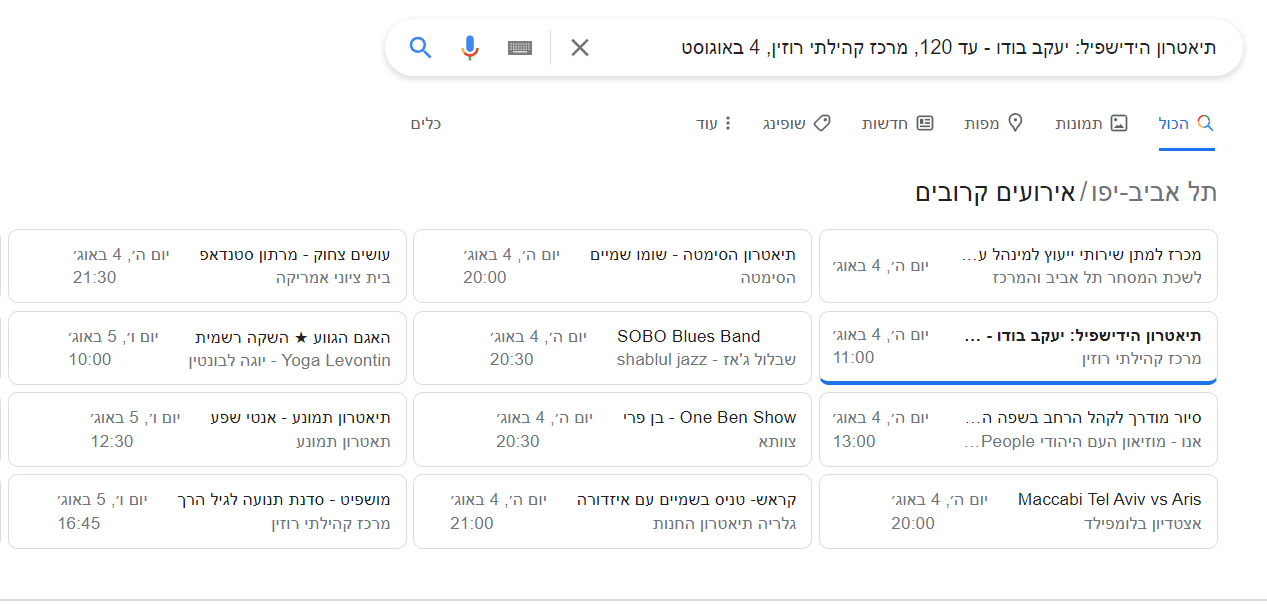Click the אצטדיון בלומפילד venue text
The width and height of the screenshot is (1267, 604).
1143,523
